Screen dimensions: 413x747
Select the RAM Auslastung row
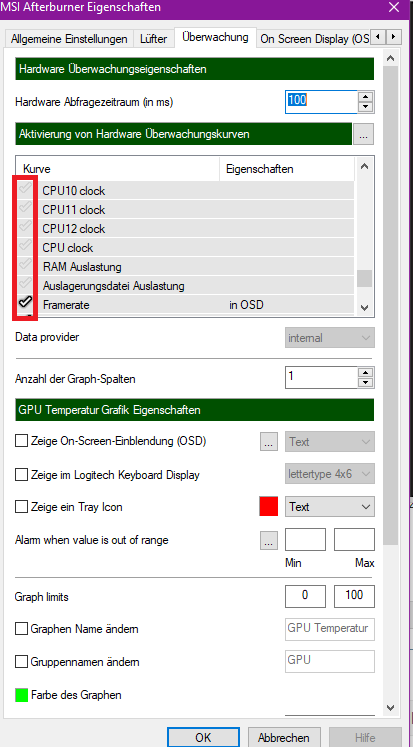pos(186,267)
